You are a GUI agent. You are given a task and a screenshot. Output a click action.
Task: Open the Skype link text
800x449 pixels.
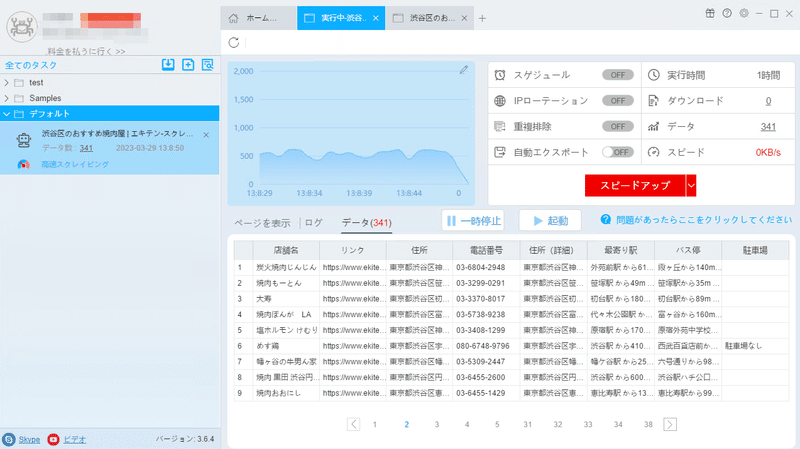(x=29, y=439)
